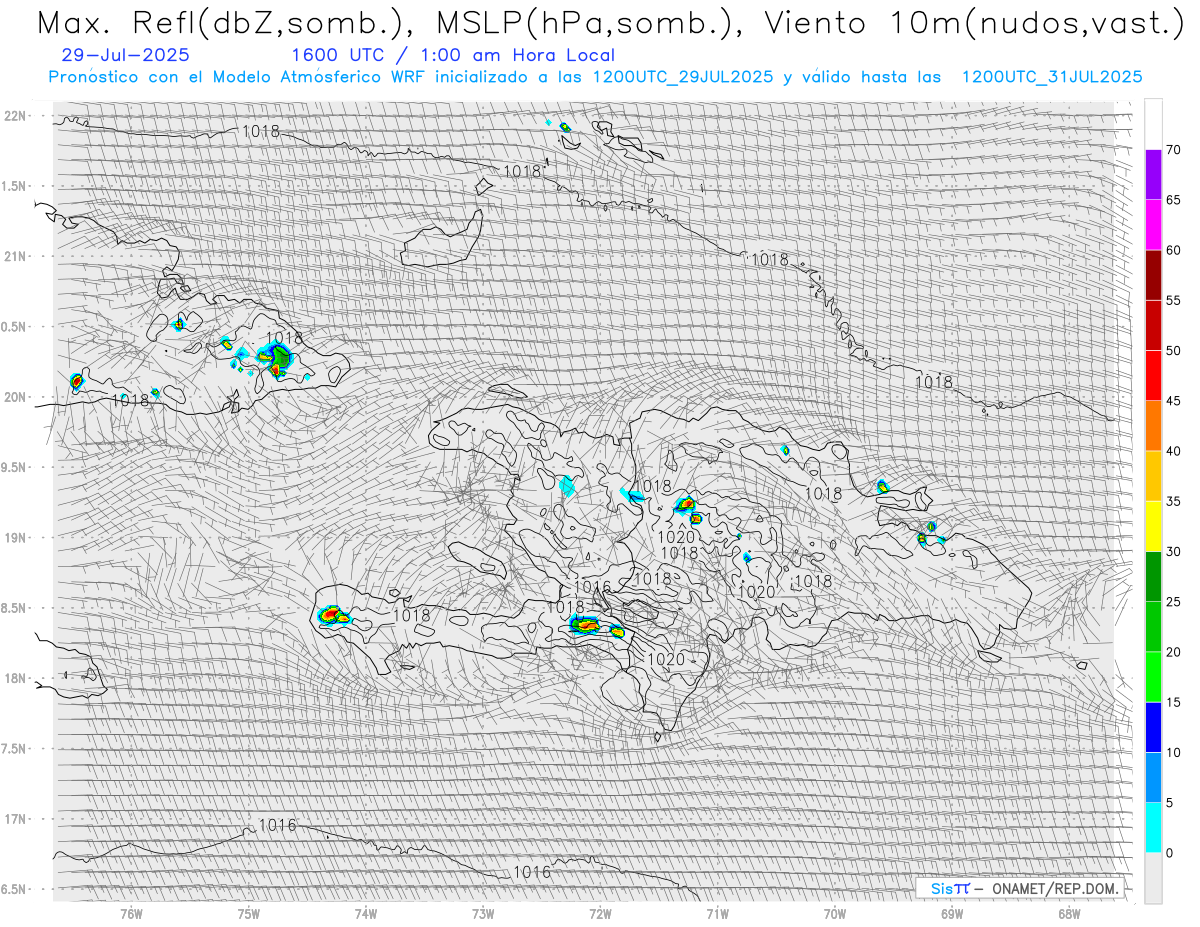
Task: Pick the bright green 15–20 dBZ band
Action: point(1153,677)
